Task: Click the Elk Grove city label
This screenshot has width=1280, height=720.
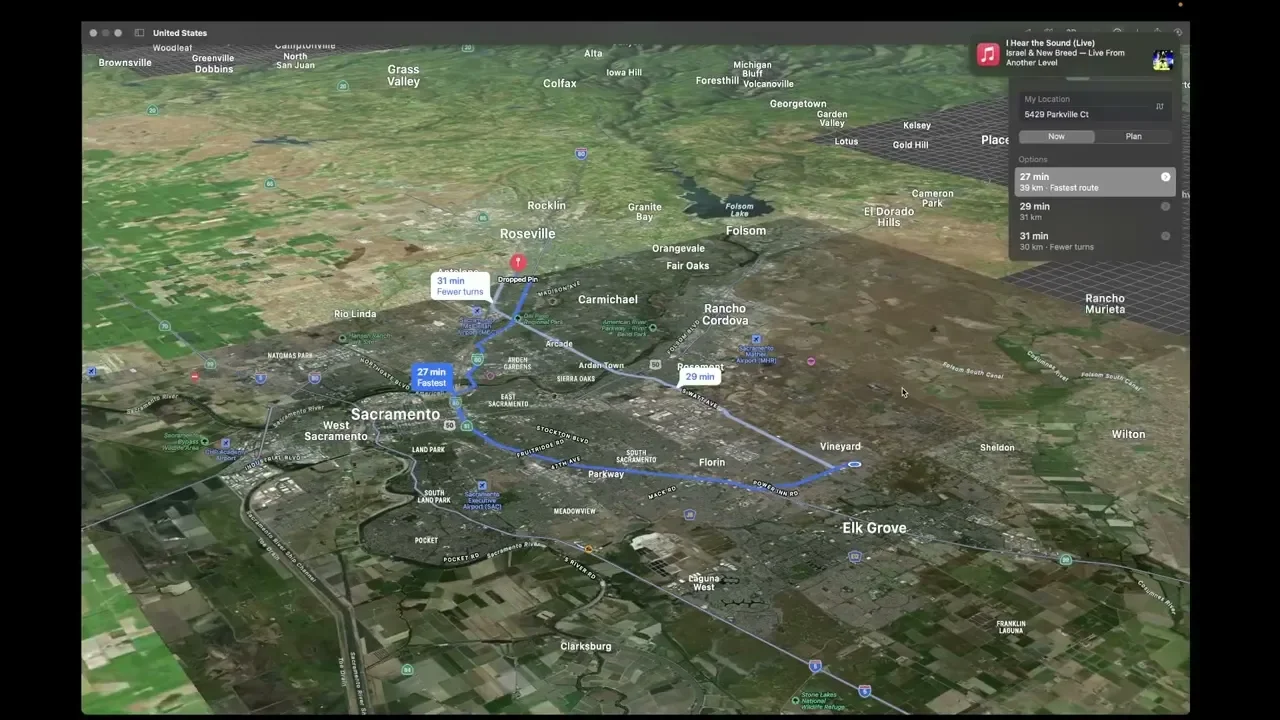Action: [x=874, y=528]
